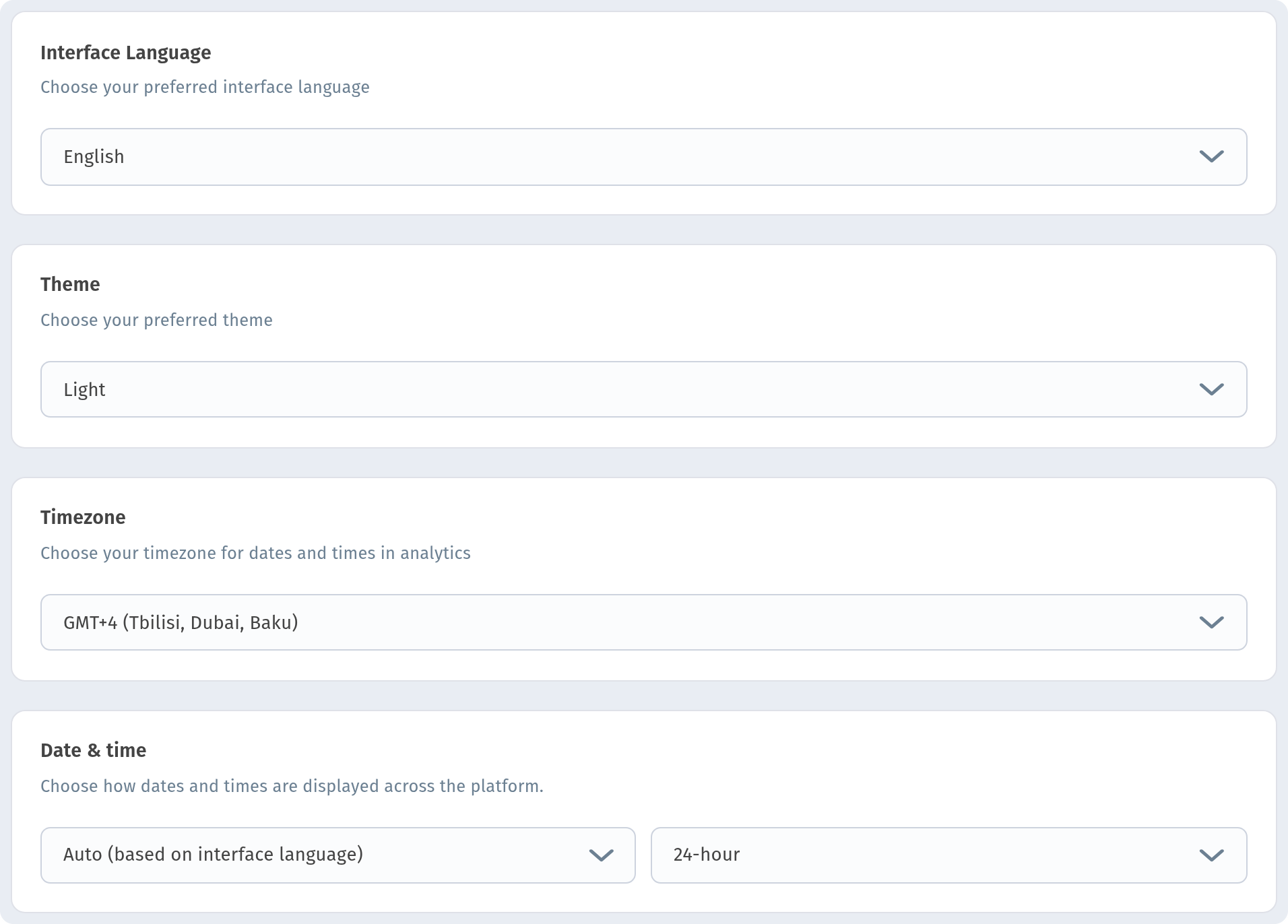This screenshot has width=1288, height=924.
Task: Click 'Choose your preferred interface language' description
Action: tap(205, 88)
